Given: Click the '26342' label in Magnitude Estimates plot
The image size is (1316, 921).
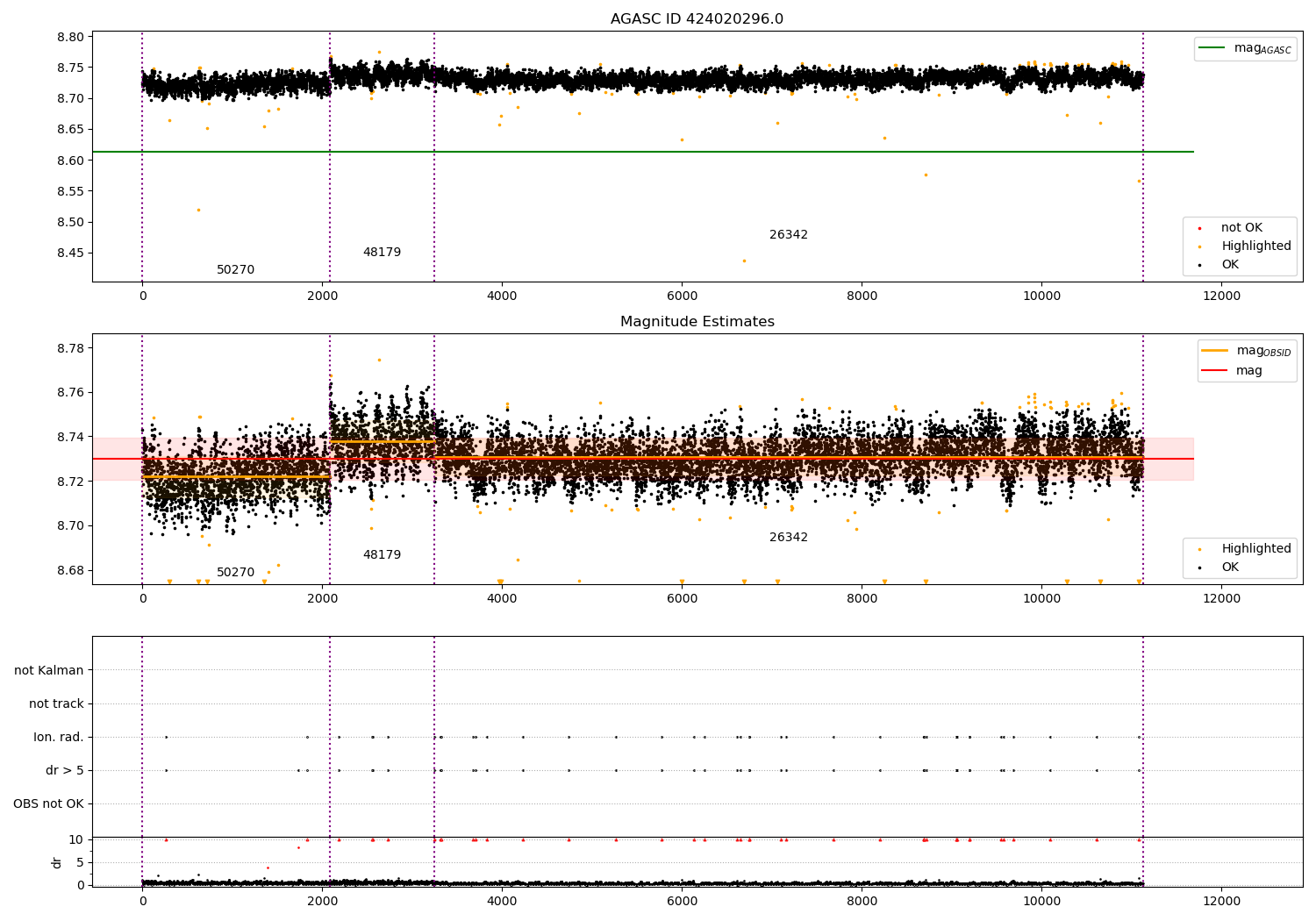Looking at the screenshot, I should point(788,538).
